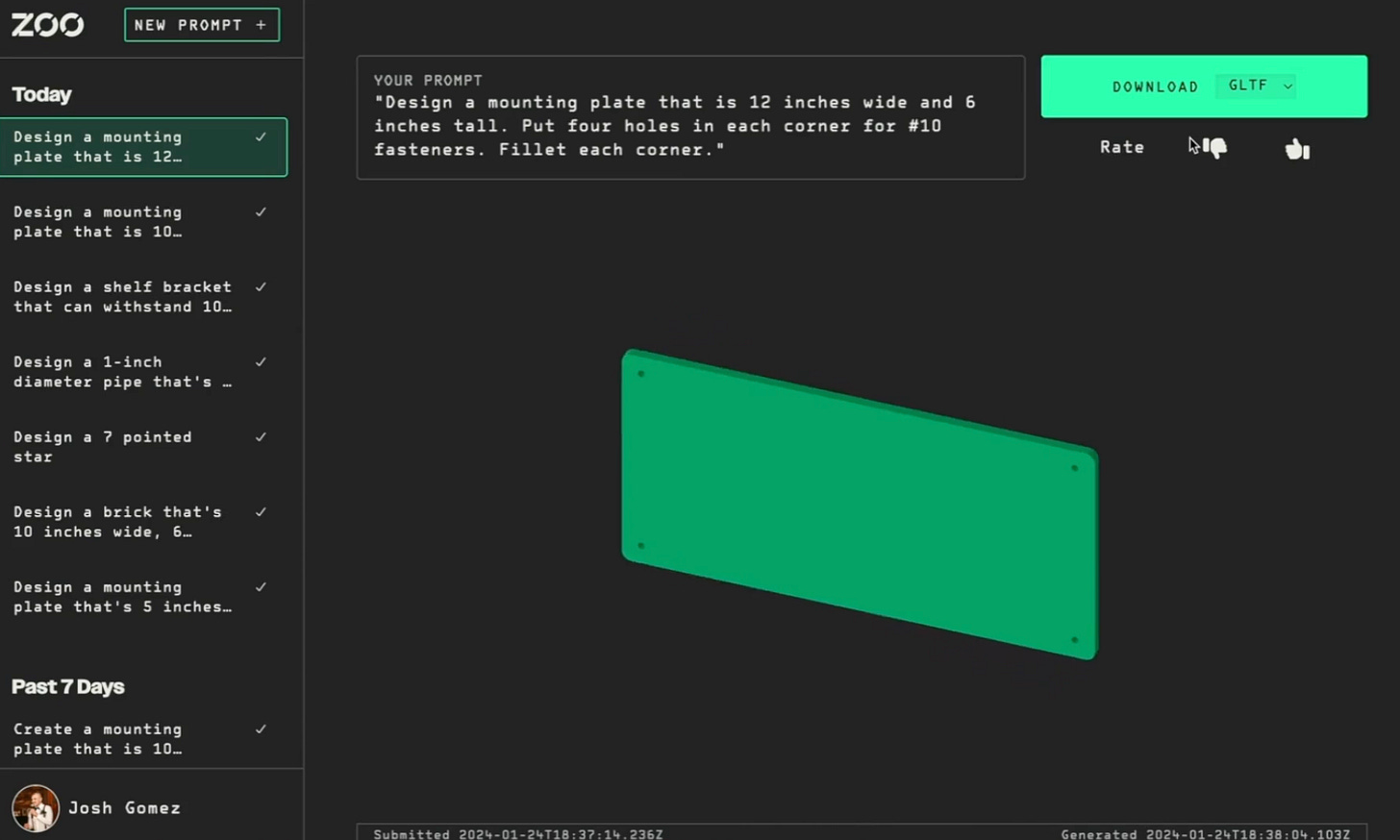Click the Submitted timestamp text

coord(518,834)
